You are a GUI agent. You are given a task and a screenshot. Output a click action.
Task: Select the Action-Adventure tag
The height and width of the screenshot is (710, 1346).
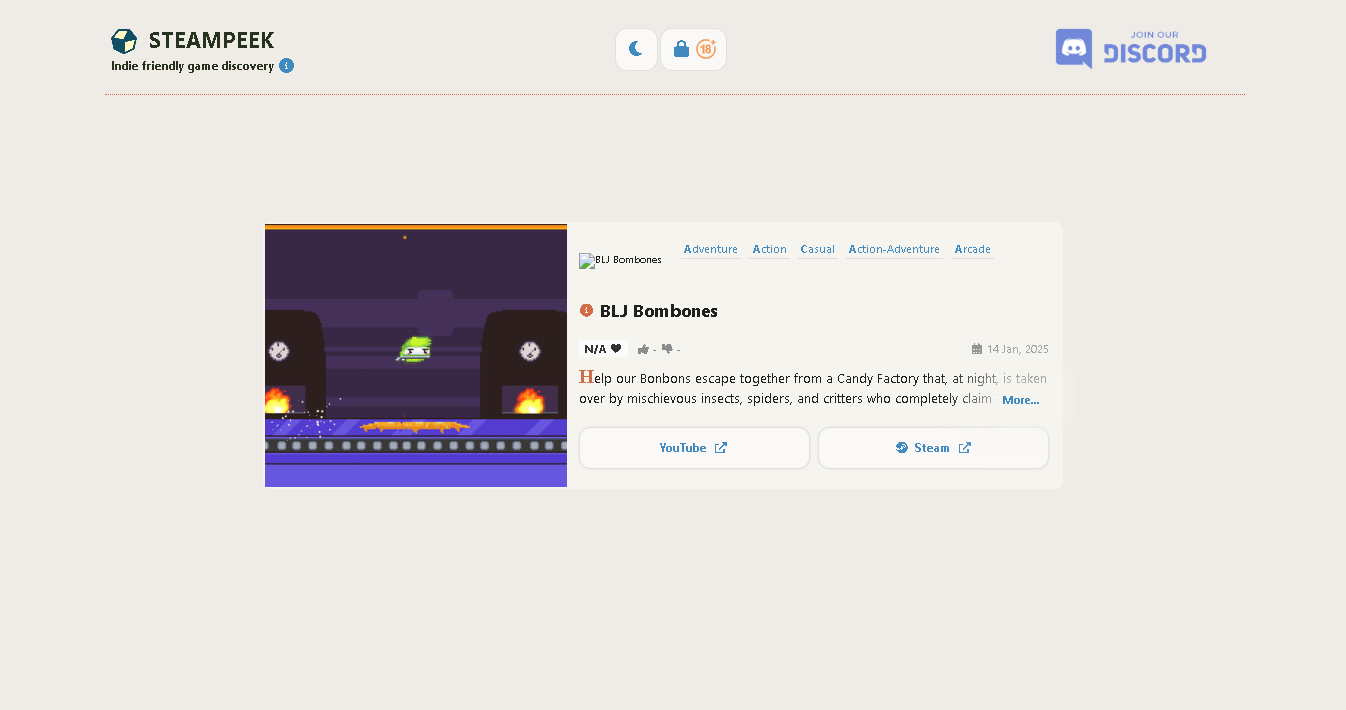click(x=894, y=249)
